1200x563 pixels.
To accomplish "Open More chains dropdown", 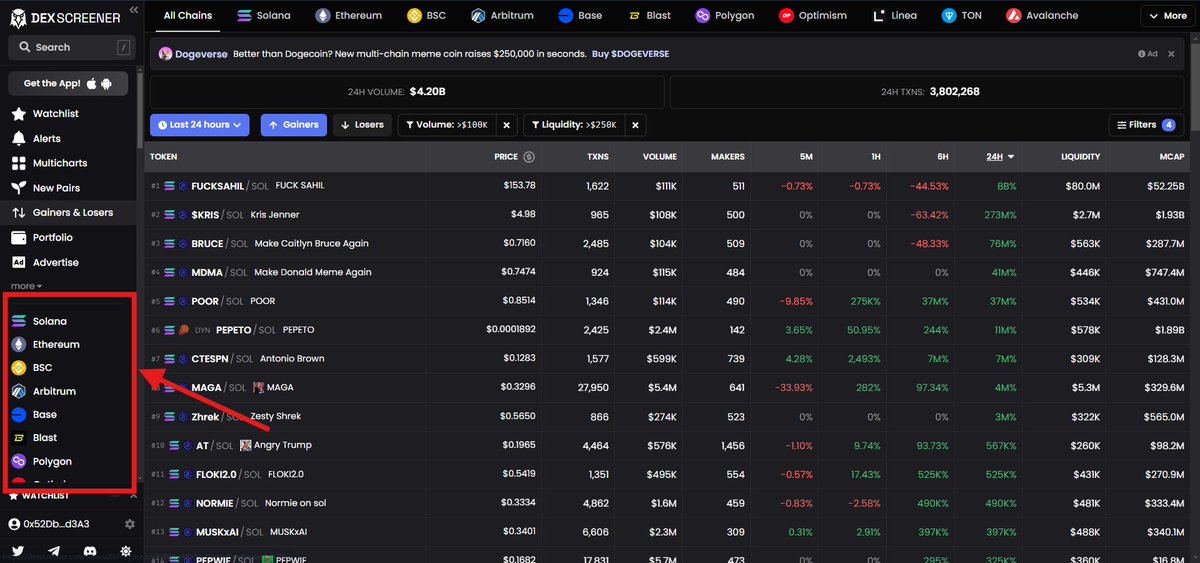I will (1168, 16).
